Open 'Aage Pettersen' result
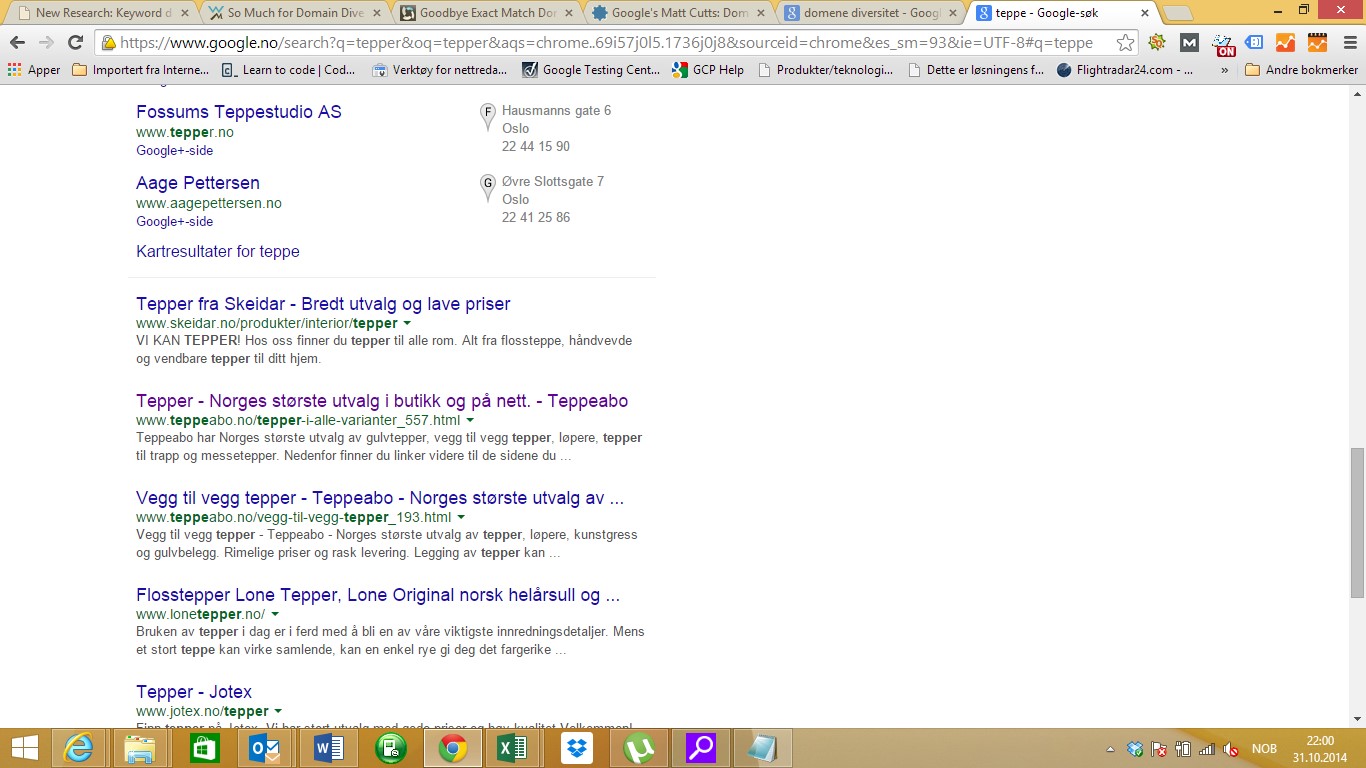Viewport: 1366px width, 768px height. pos(198,183)
